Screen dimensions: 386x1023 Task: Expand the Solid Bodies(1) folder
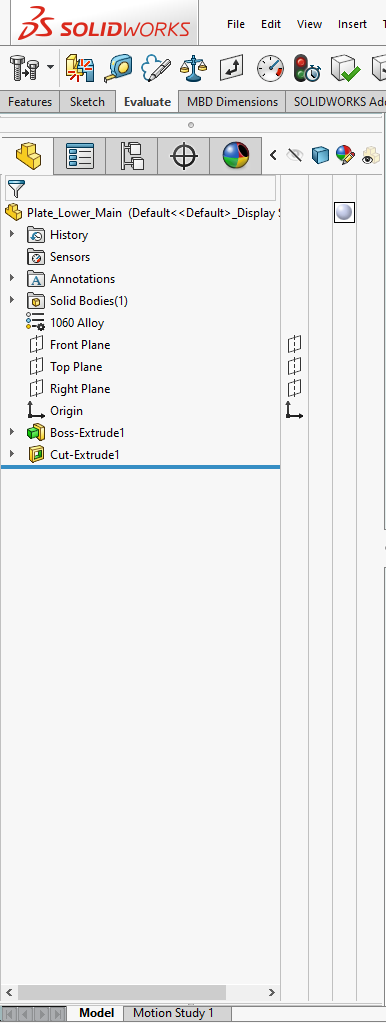[11, 300]
